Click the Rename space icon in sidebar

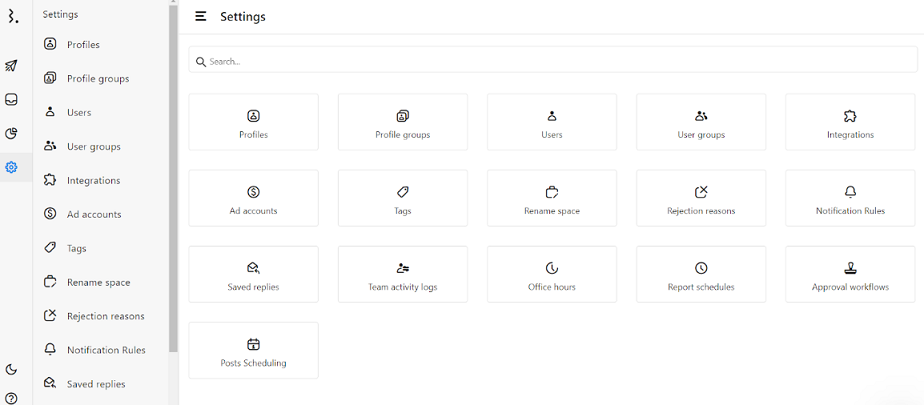click(50, 282)
